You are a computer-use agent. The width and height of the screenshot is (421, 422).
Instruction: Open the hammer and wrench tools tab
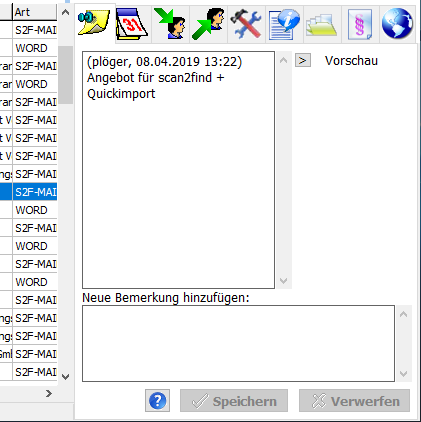pos(247,24)
